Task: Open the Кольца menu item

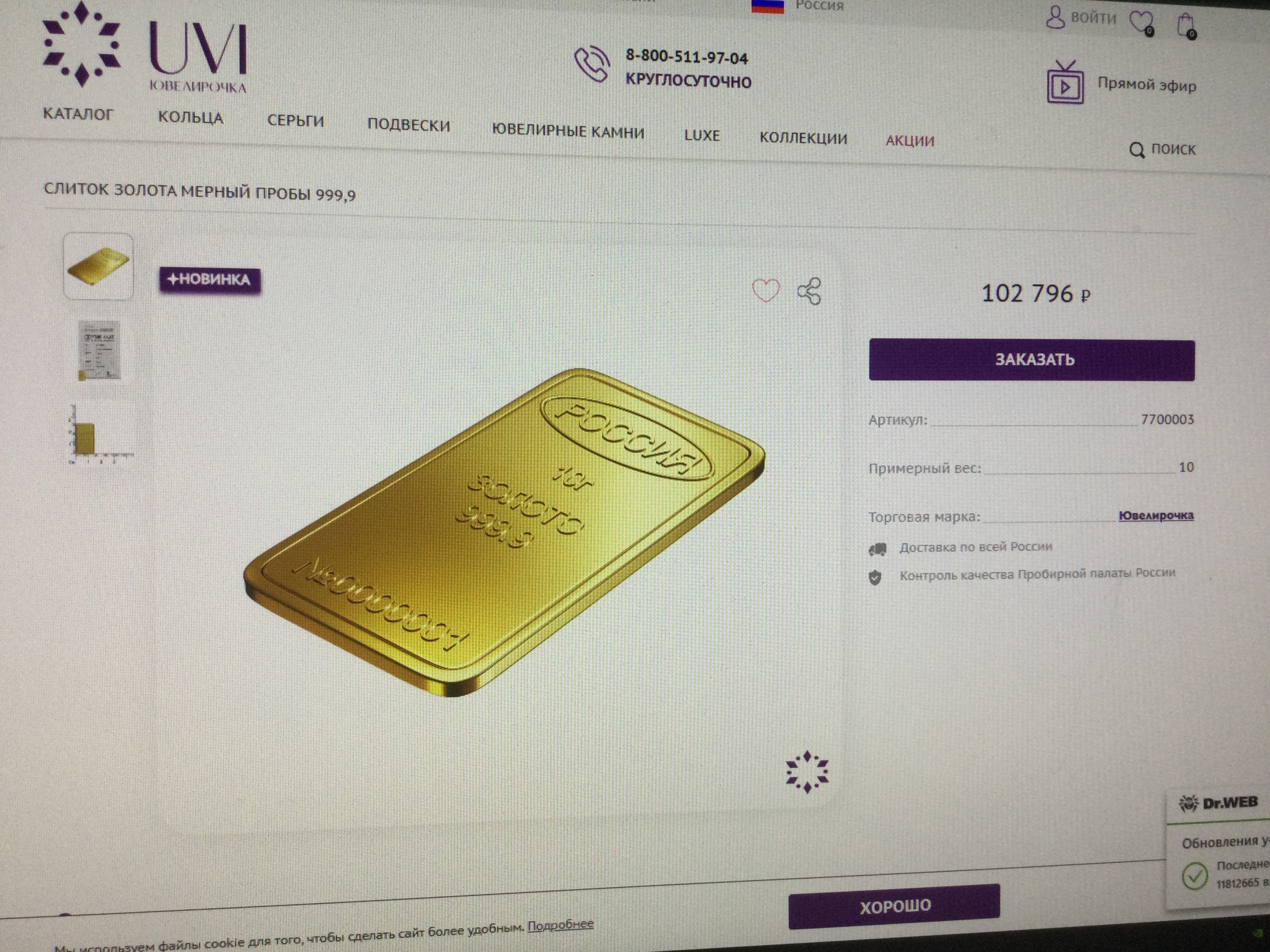Action: pyautogui.click(x=190, y=118)
